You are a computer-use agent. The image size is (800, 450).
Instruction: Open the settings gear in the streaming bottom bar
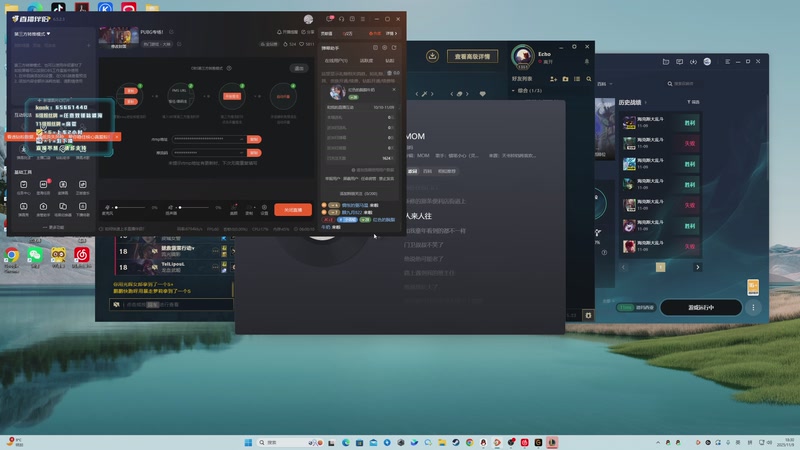pos(264,208)
